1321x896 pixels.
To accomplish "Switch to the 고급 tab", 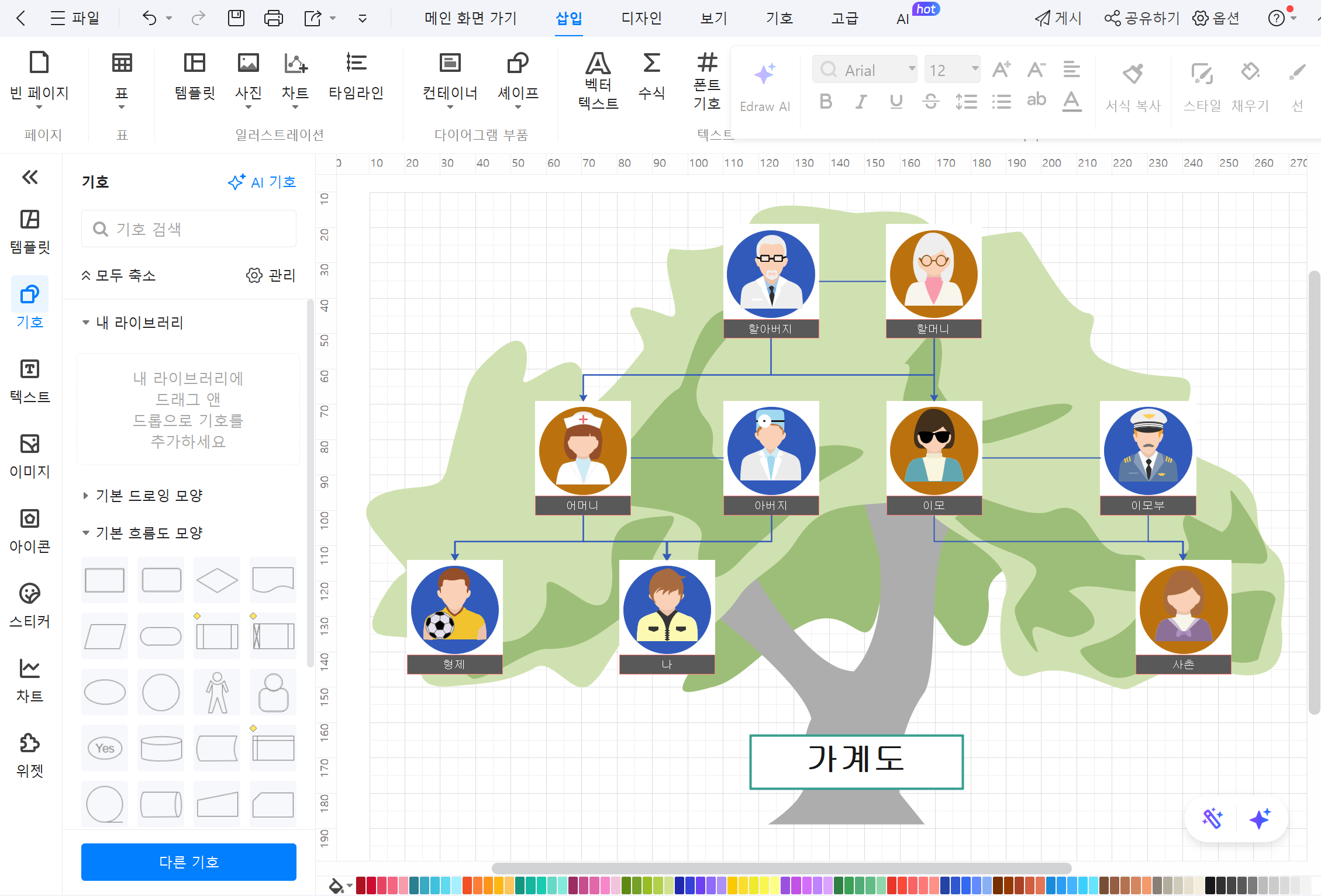I will pyautogui.click(x=845, y=18).
